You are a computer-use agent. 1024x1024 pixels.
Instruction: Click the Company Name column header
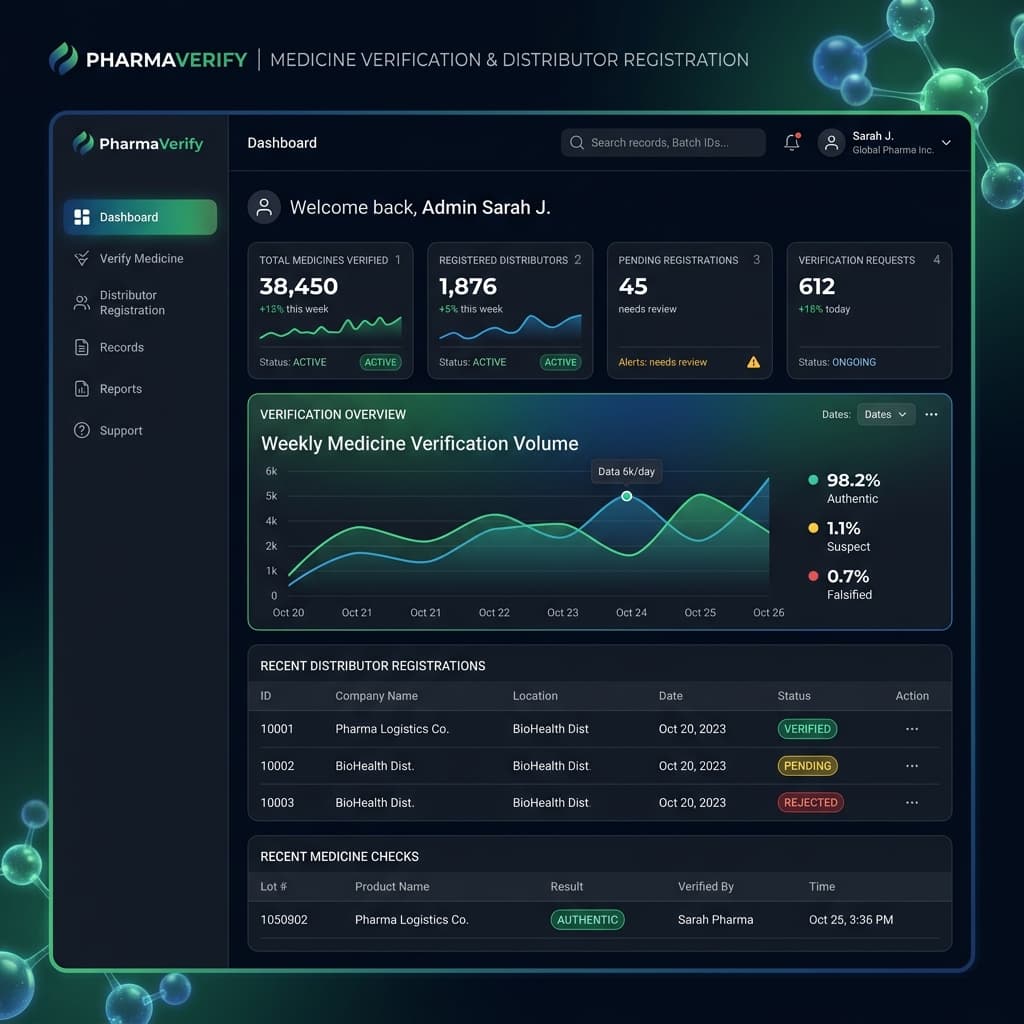coord(376,696)
